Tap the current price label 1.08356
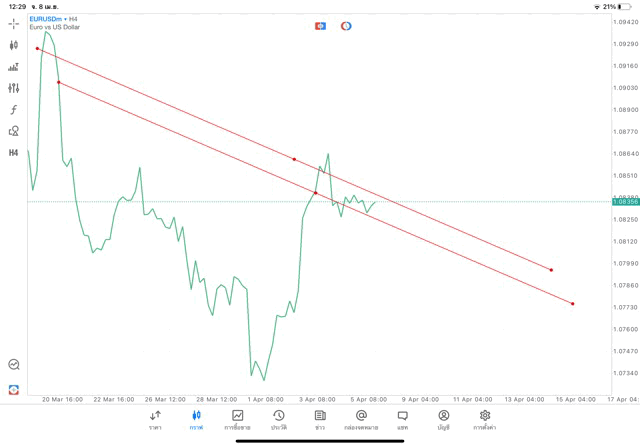This screenshot has height=447, width=640. click(625, 201)
